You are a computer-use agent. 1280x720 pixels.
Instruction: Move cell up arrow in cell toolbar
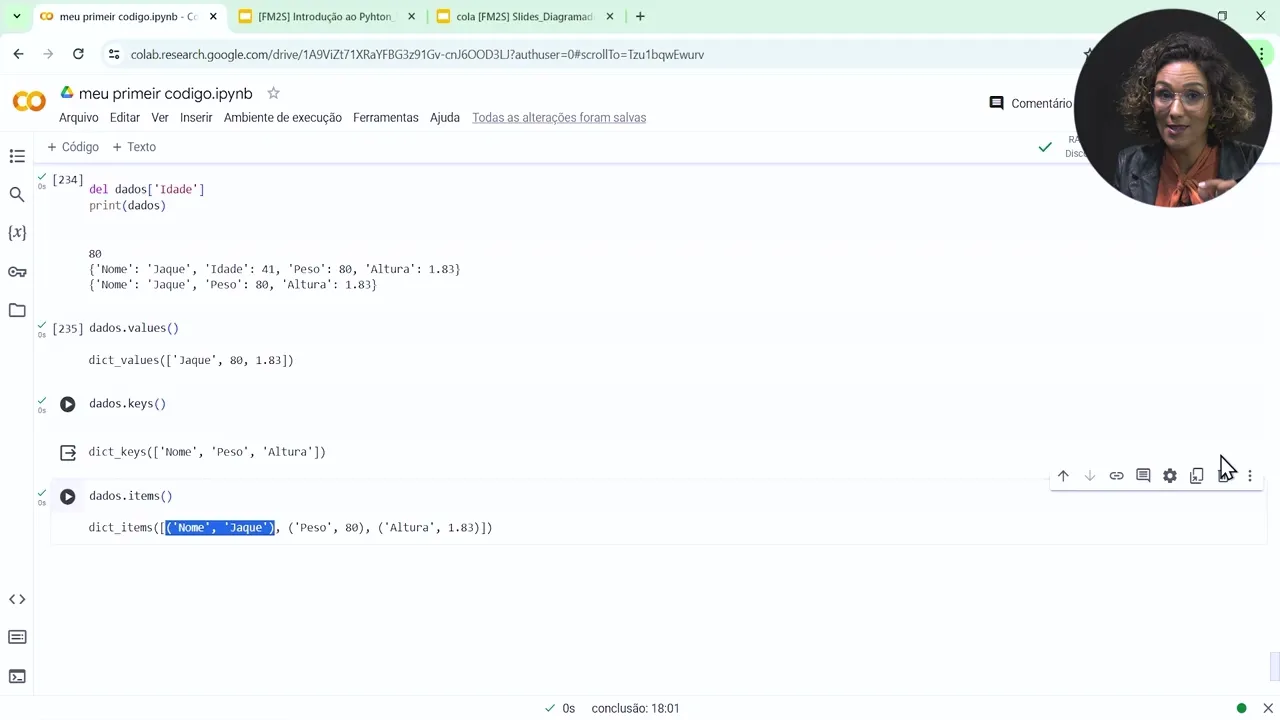coord(1063,476)
